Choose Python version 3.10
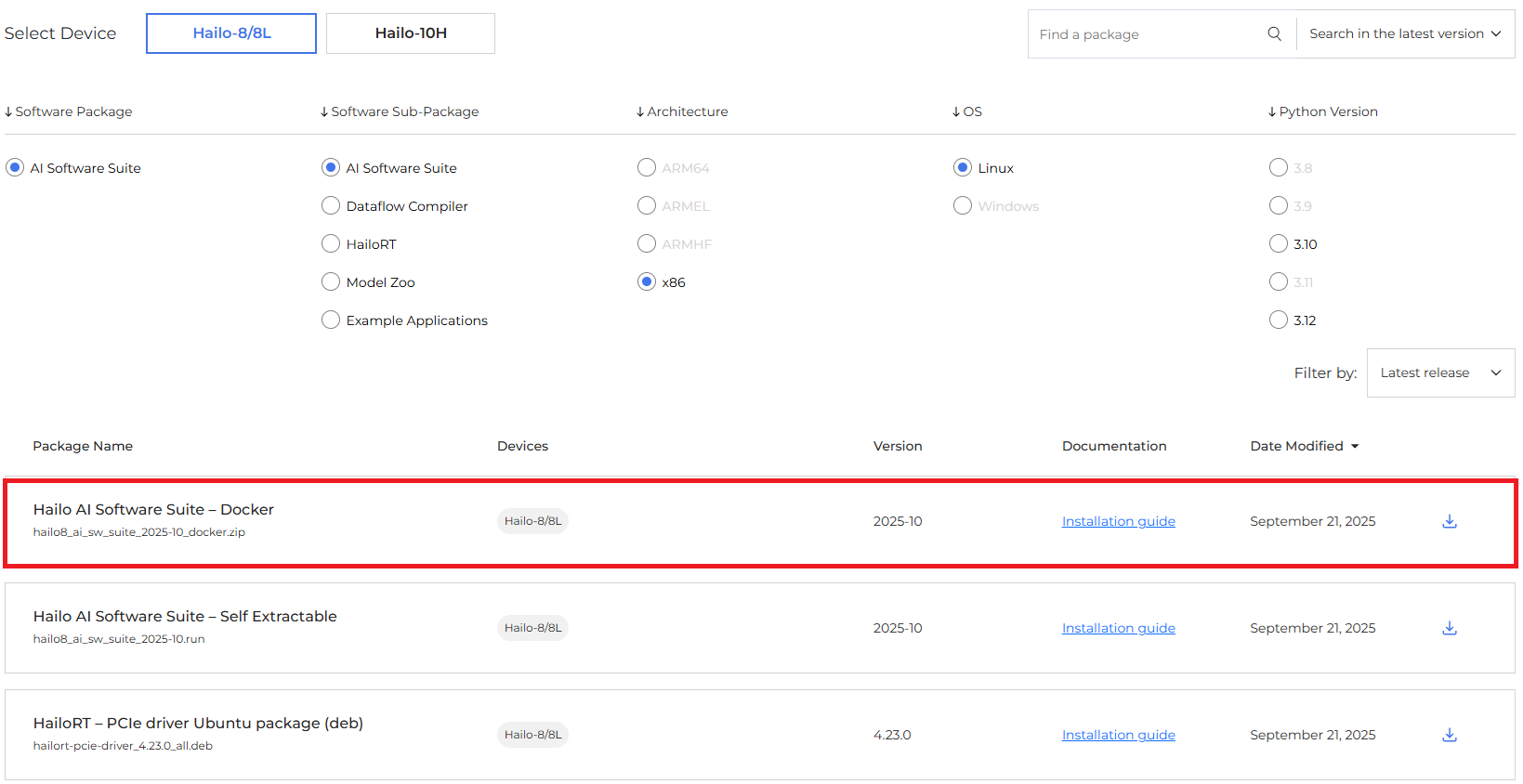The width and height of the screenshot is (1523, 784). click(x=1279, y=244)
